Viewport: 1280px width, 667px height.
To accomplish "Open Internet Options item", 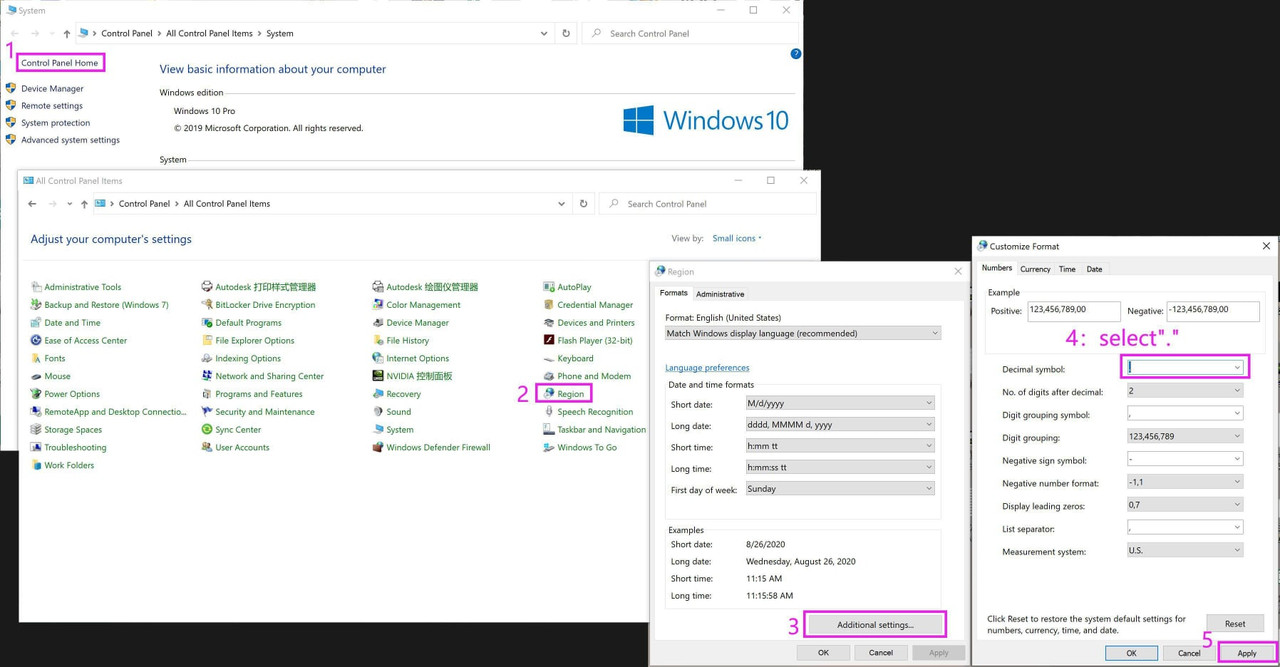I will click(411, 358).
